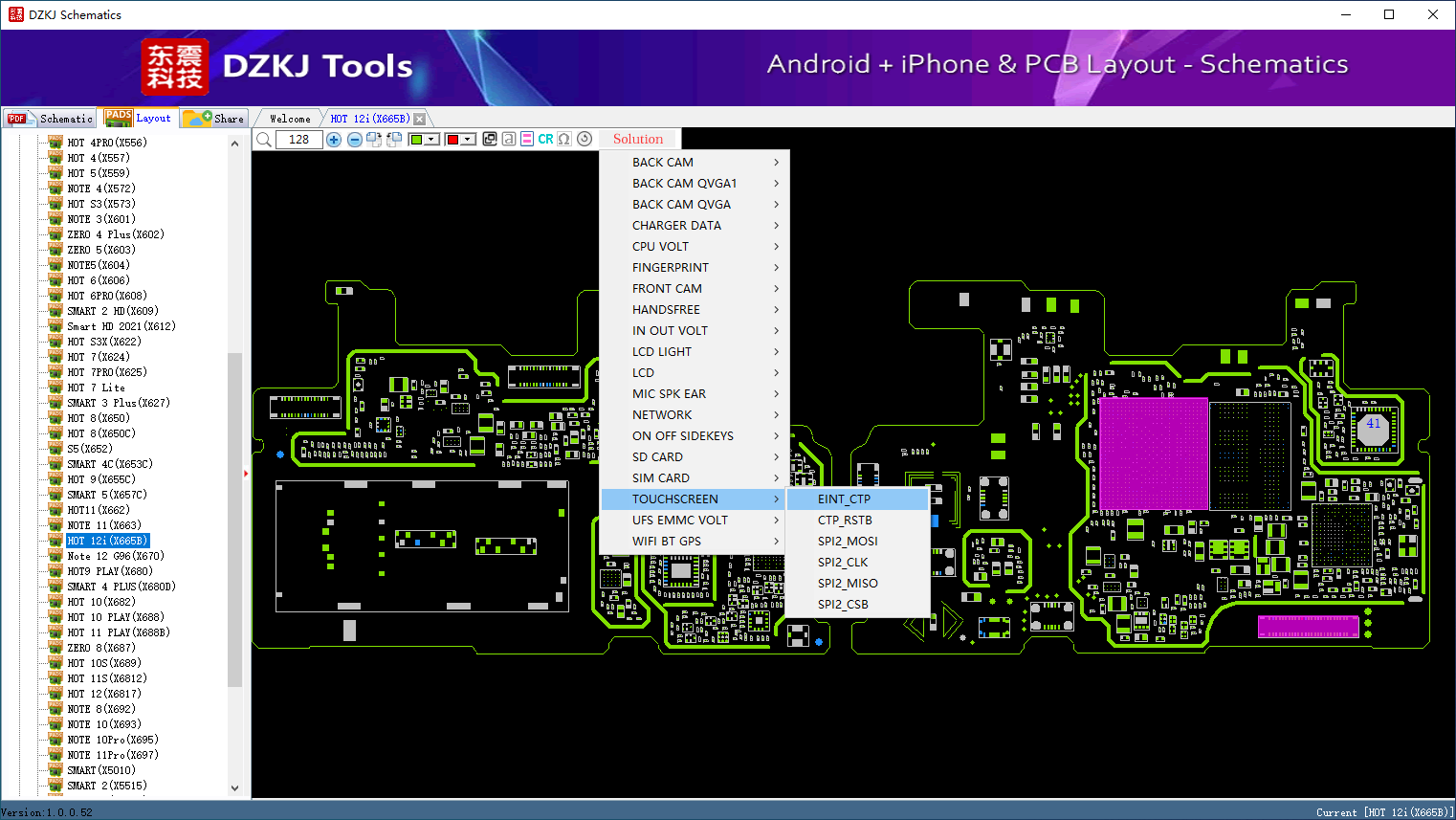Open the SD CARD submenu
1456x820 pixels.
(694, 457)
